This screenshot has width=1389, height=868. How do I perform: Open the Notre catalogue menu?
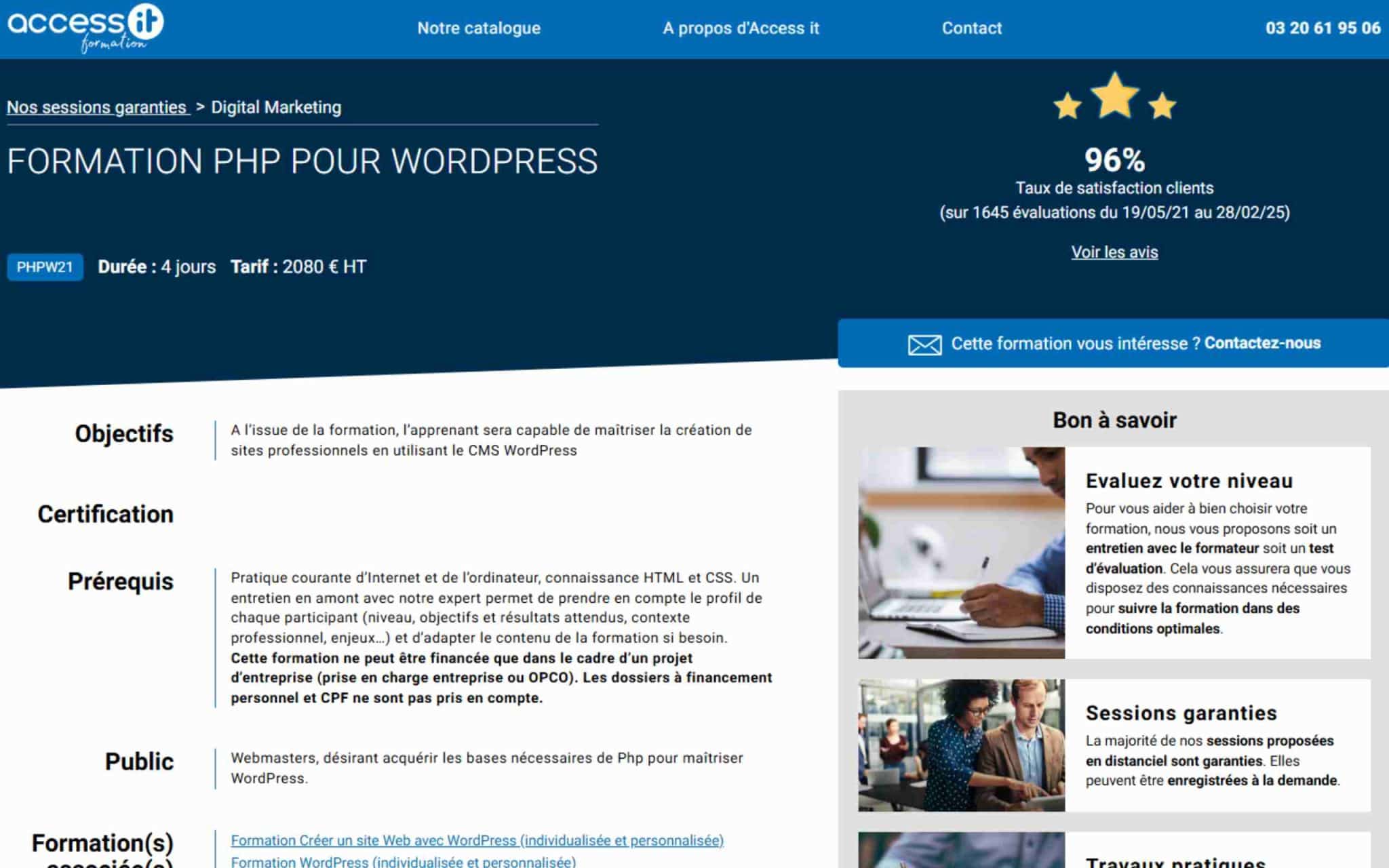479,28
